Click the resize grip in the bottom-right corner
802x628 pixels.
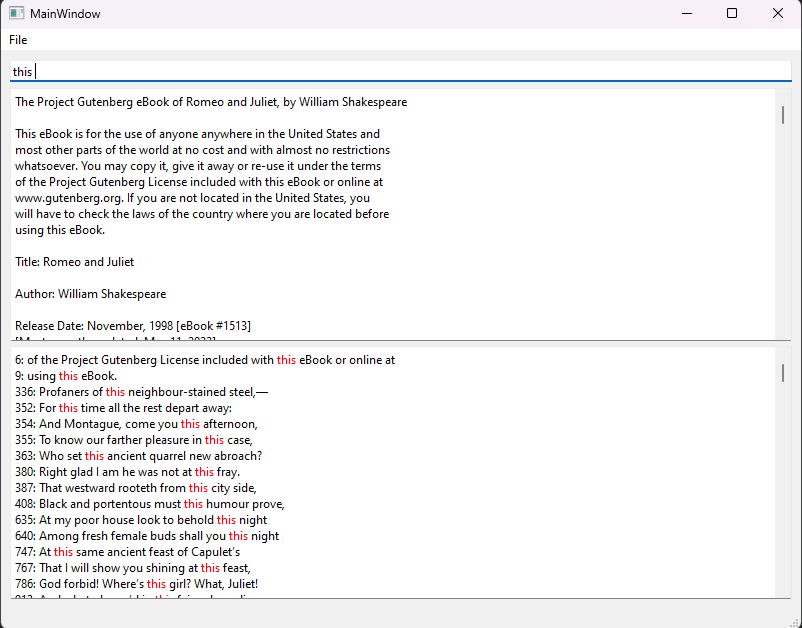click(x=794, y=620)
